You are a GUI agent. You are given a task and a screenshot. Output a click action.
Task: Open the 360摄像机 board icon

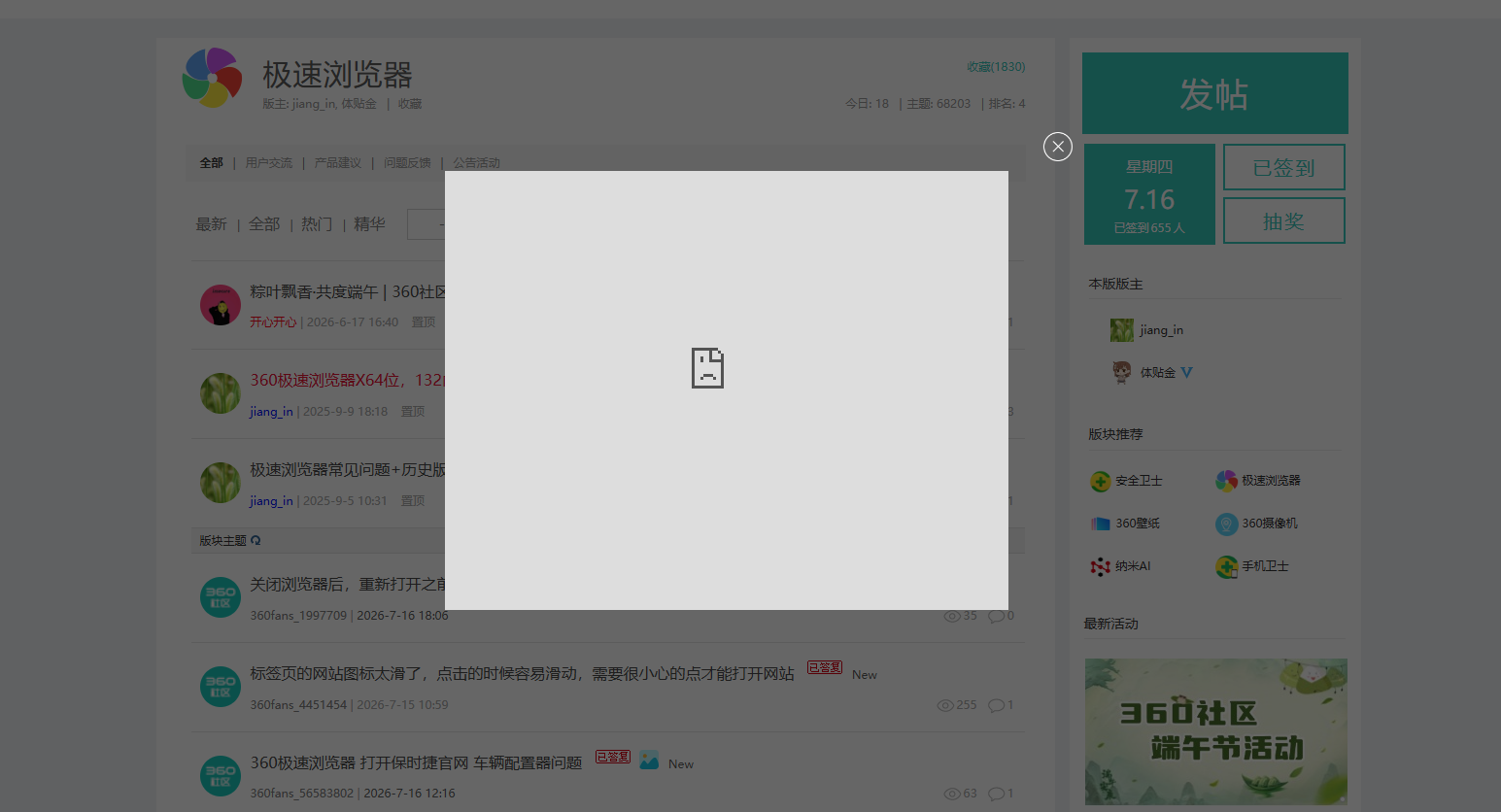coord(1227,524)
